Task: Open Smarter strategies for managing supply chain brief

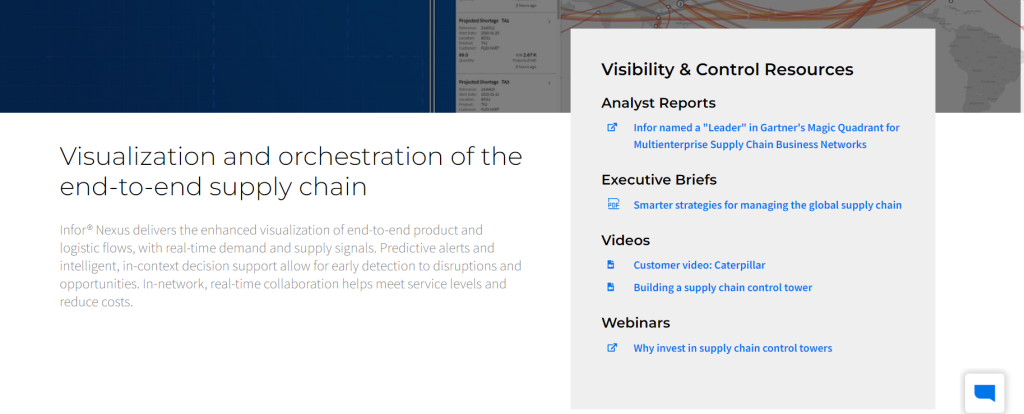Action: [767, 205]
